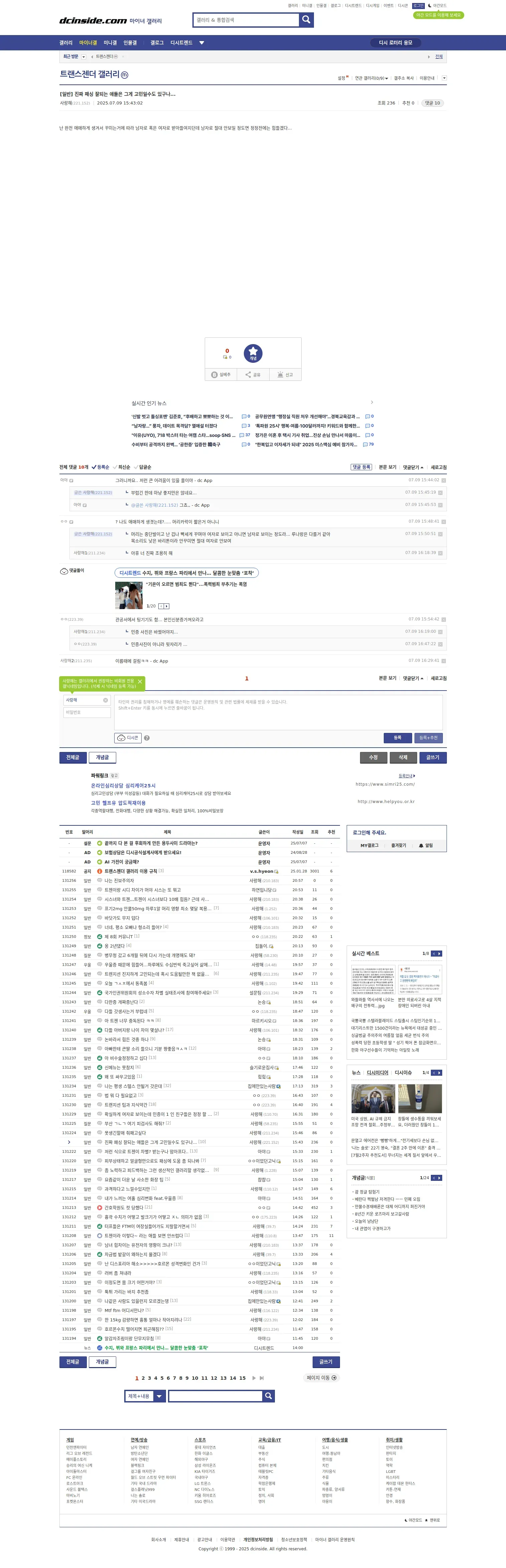The height and width of the screenshot is (1568, 506).
Task: Delete comment icon at 07.09 16:29:41
Action: coord(443,661)
